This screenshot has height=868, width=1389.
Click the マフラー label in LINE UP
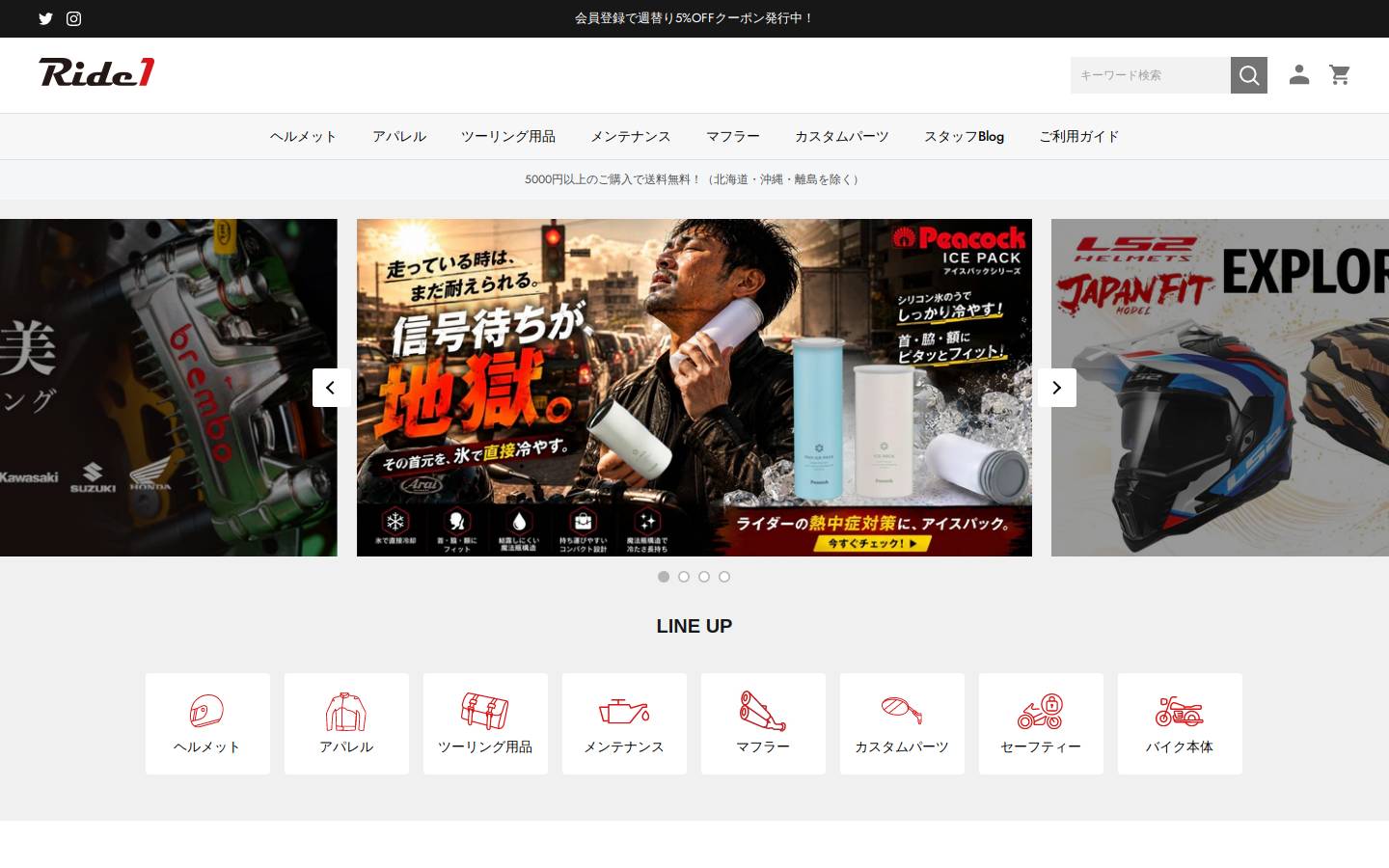(x=762, y=747)
